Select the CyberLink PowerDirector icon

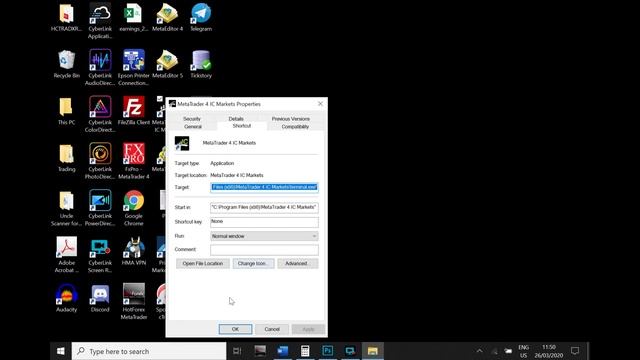click(100, 208)
